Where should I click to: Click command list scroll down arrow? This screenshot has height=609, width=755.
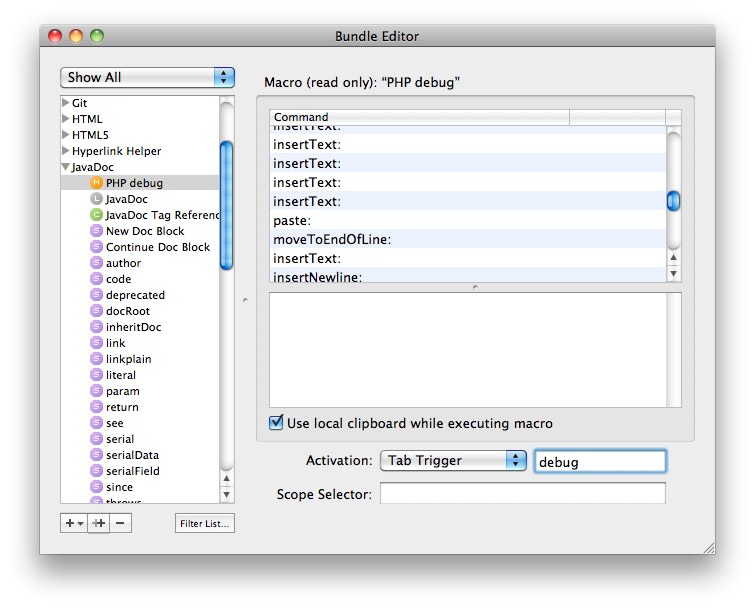[x=674, y=273]
